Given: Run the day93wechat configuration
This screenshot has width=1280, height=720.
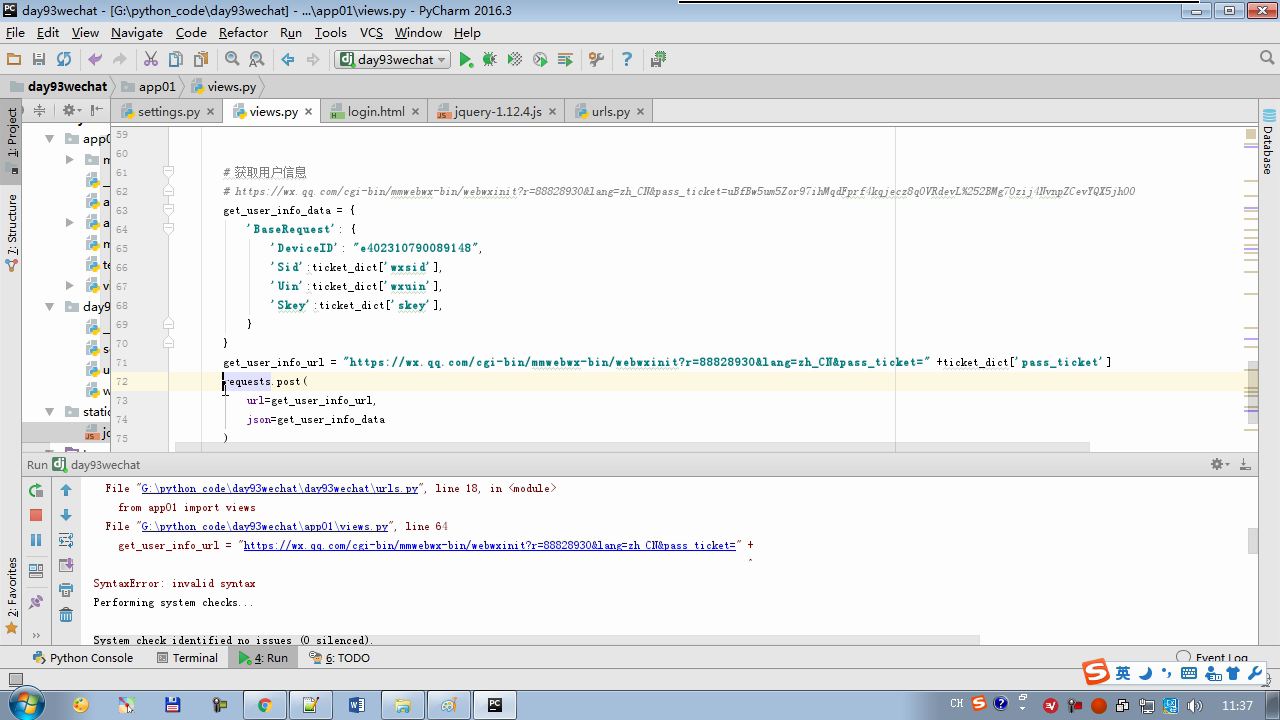Looking at the screenshot, I should click(466, 60).
